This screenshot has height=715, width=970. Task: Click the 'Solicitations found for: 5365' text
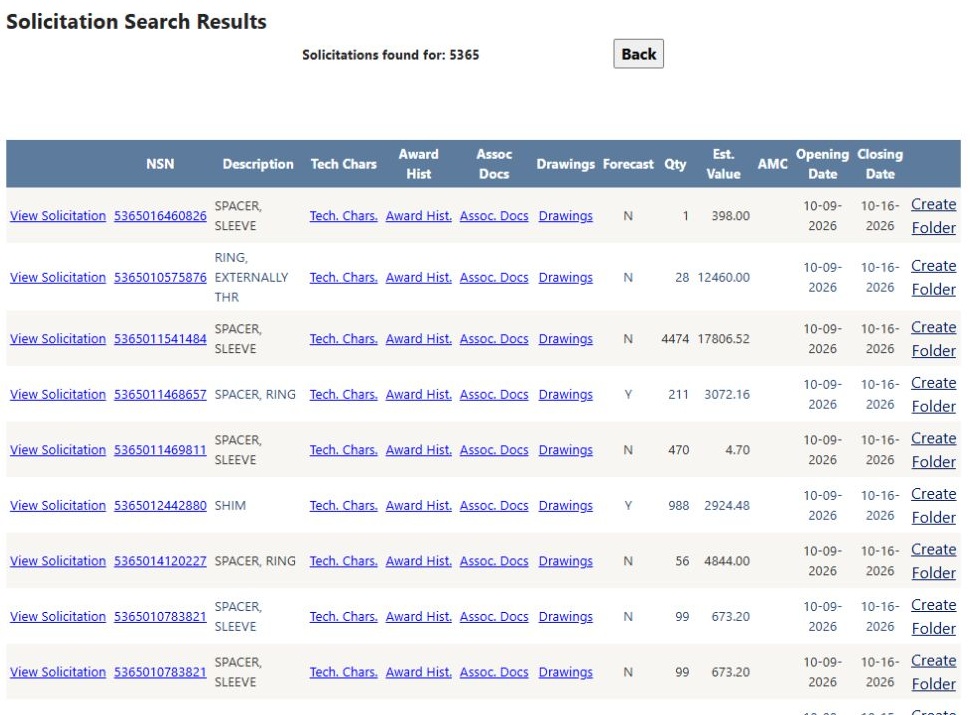(x=390, y=55)
